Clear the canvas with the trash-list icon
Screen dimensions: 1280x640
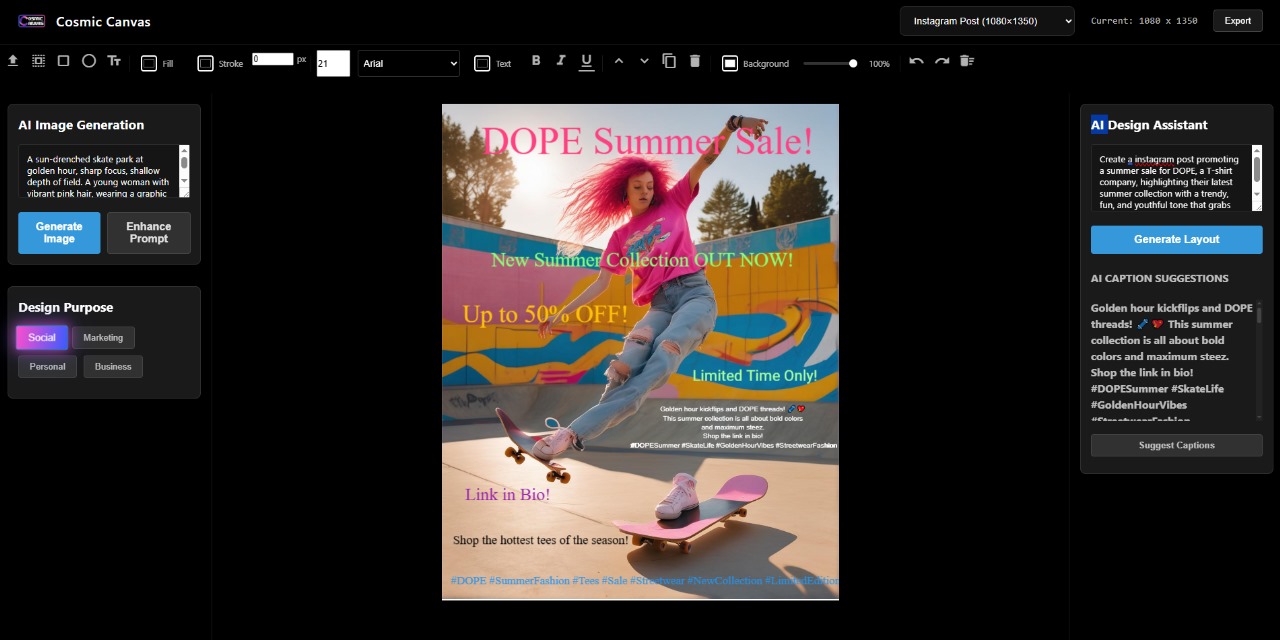point(967,61)
